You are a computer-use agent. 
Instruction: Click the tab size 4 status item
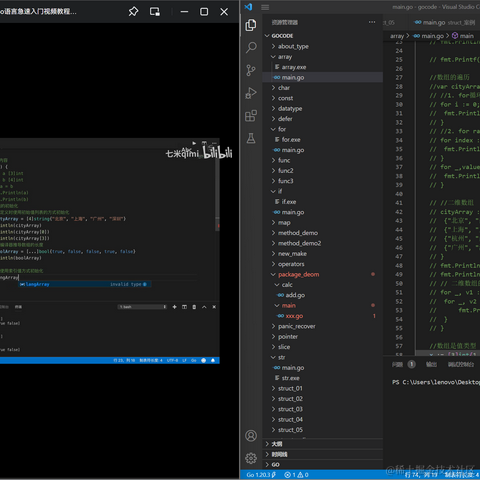[x=462, y=475]
